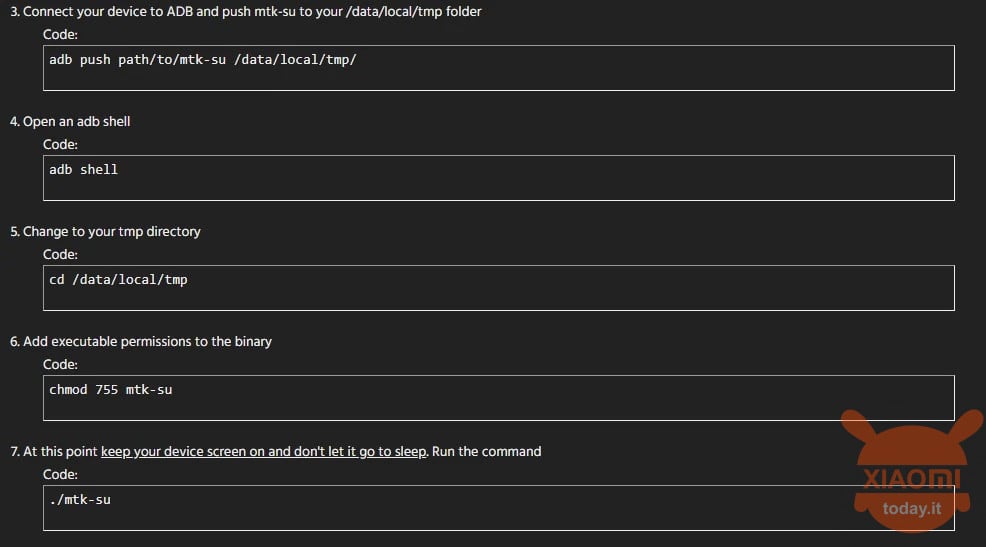Click the 'Code:' label above adb shell
The image size is (986, 547).
tap(60, 145)
